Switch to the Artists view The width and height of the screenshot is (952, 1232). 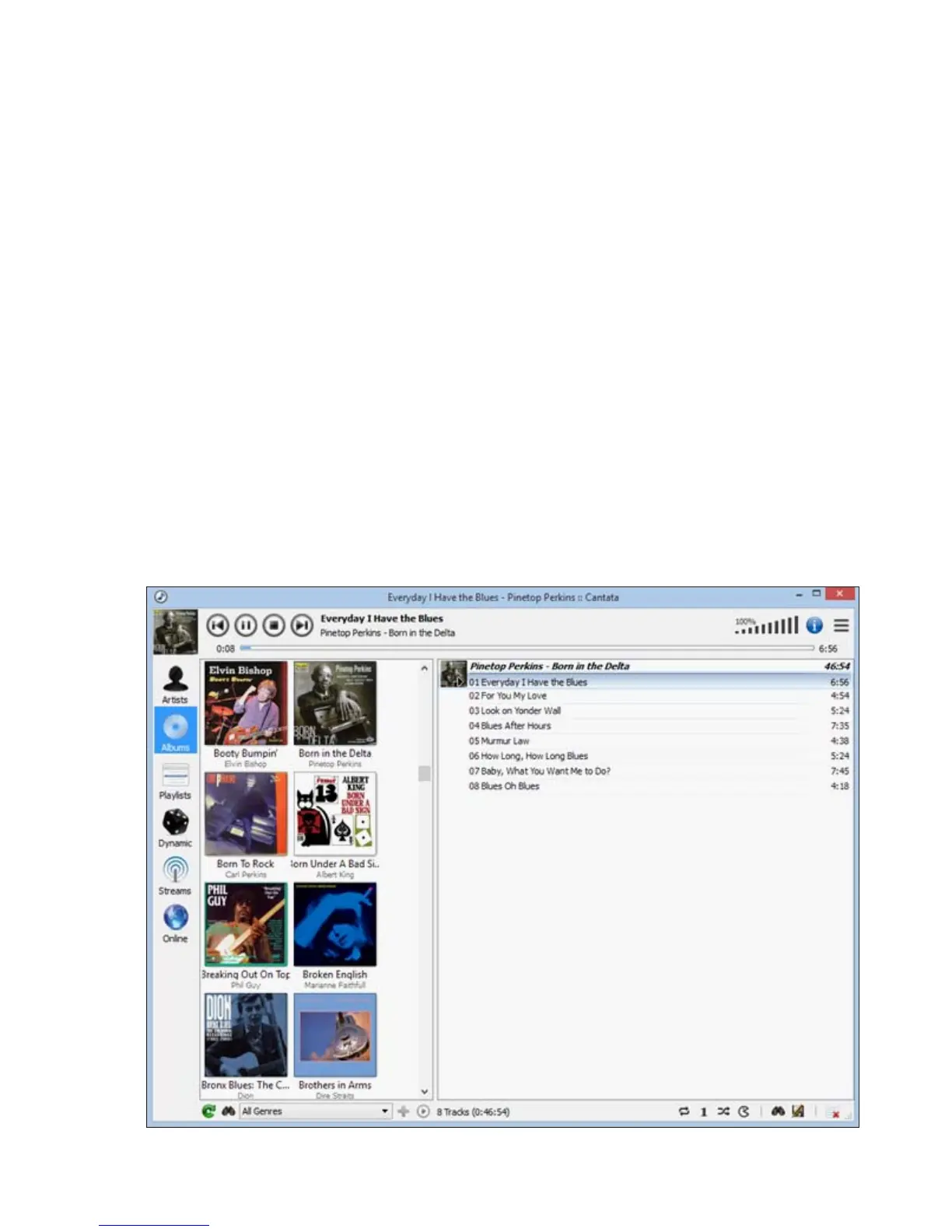(x=176, y=684)
